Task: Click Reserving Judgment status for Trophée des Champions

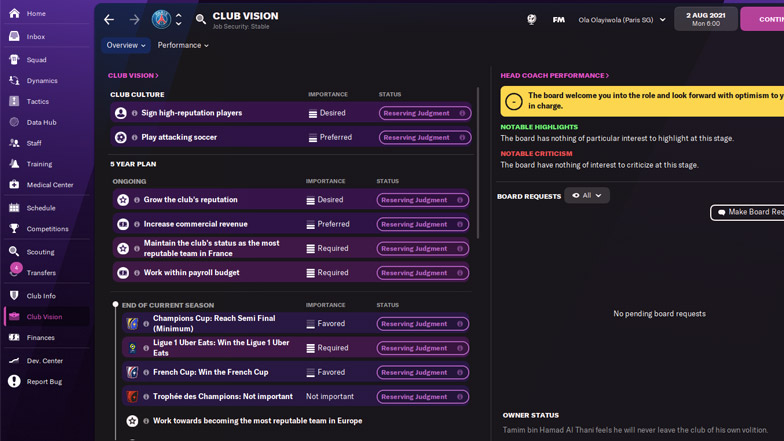Action: (x=422, y=397)
